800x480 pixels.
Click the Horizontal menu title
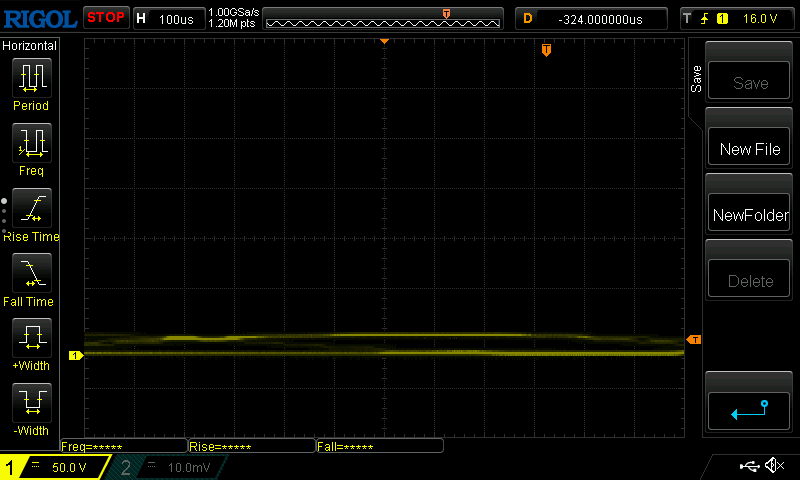[x=29, y=45]
